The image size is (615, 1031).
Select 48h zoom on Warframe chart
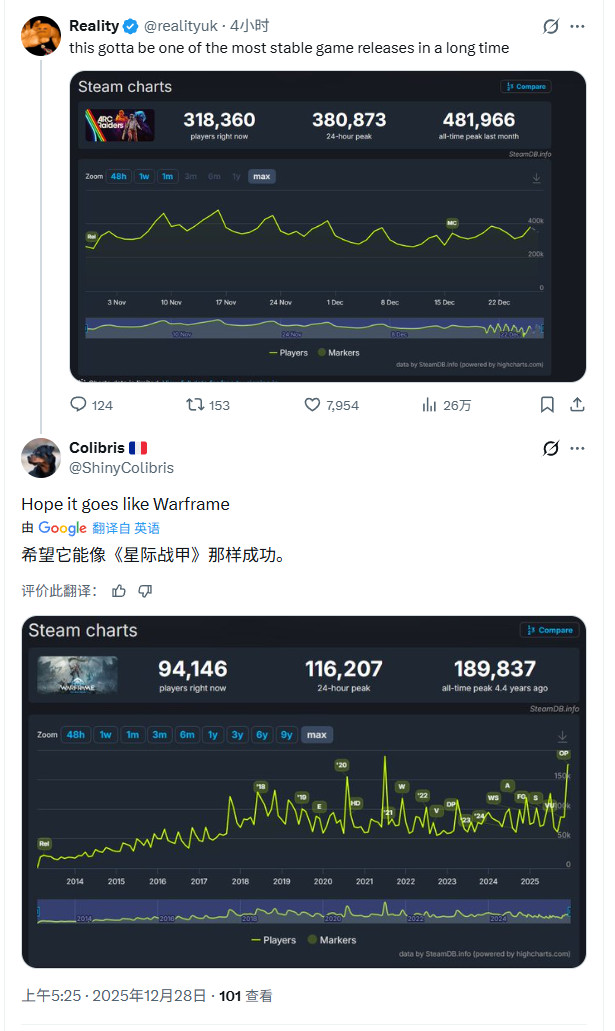(76, 735)
